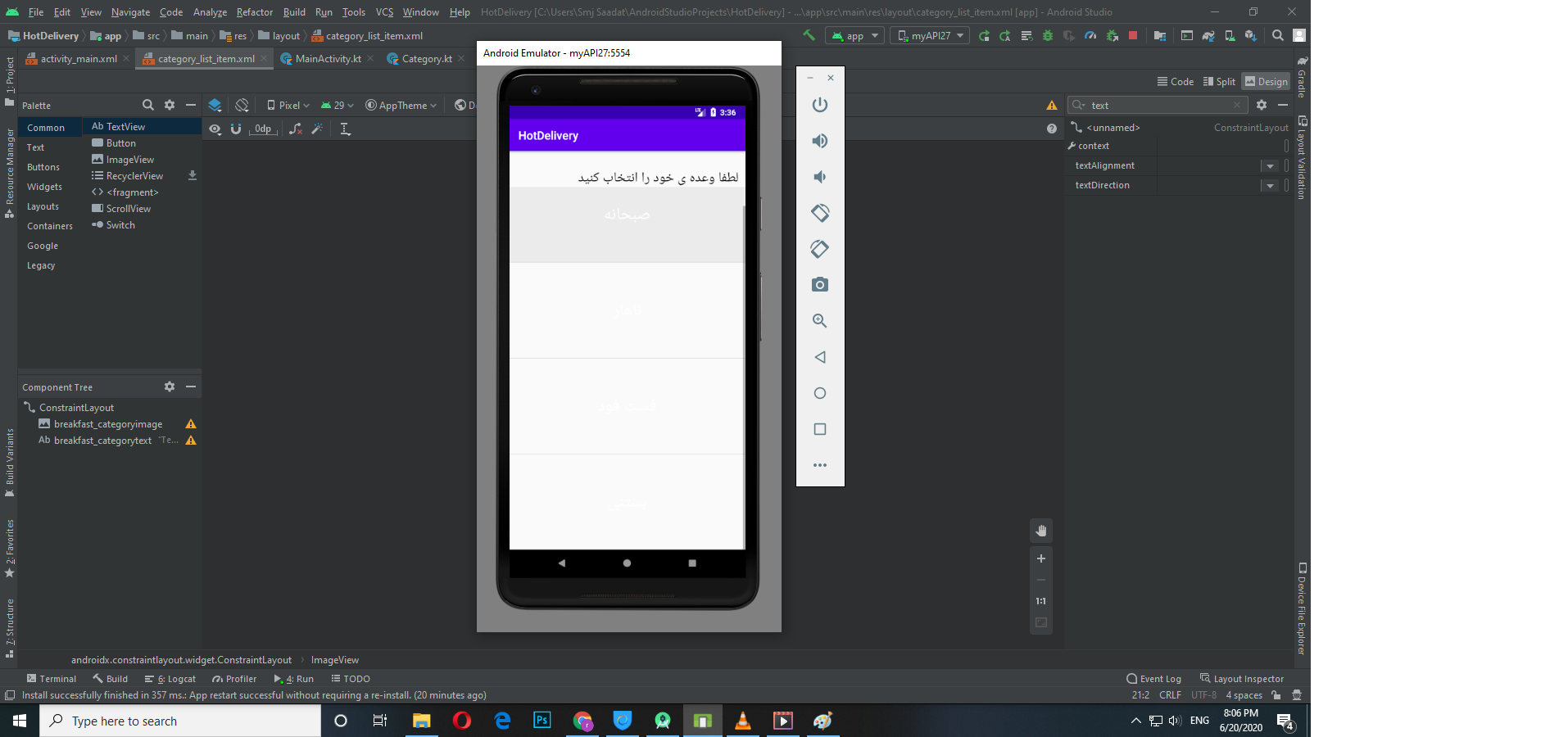Click Search Everywhere magnifier in toolbar
This screenshot has width=1568, height=737.
[1278, 36]
